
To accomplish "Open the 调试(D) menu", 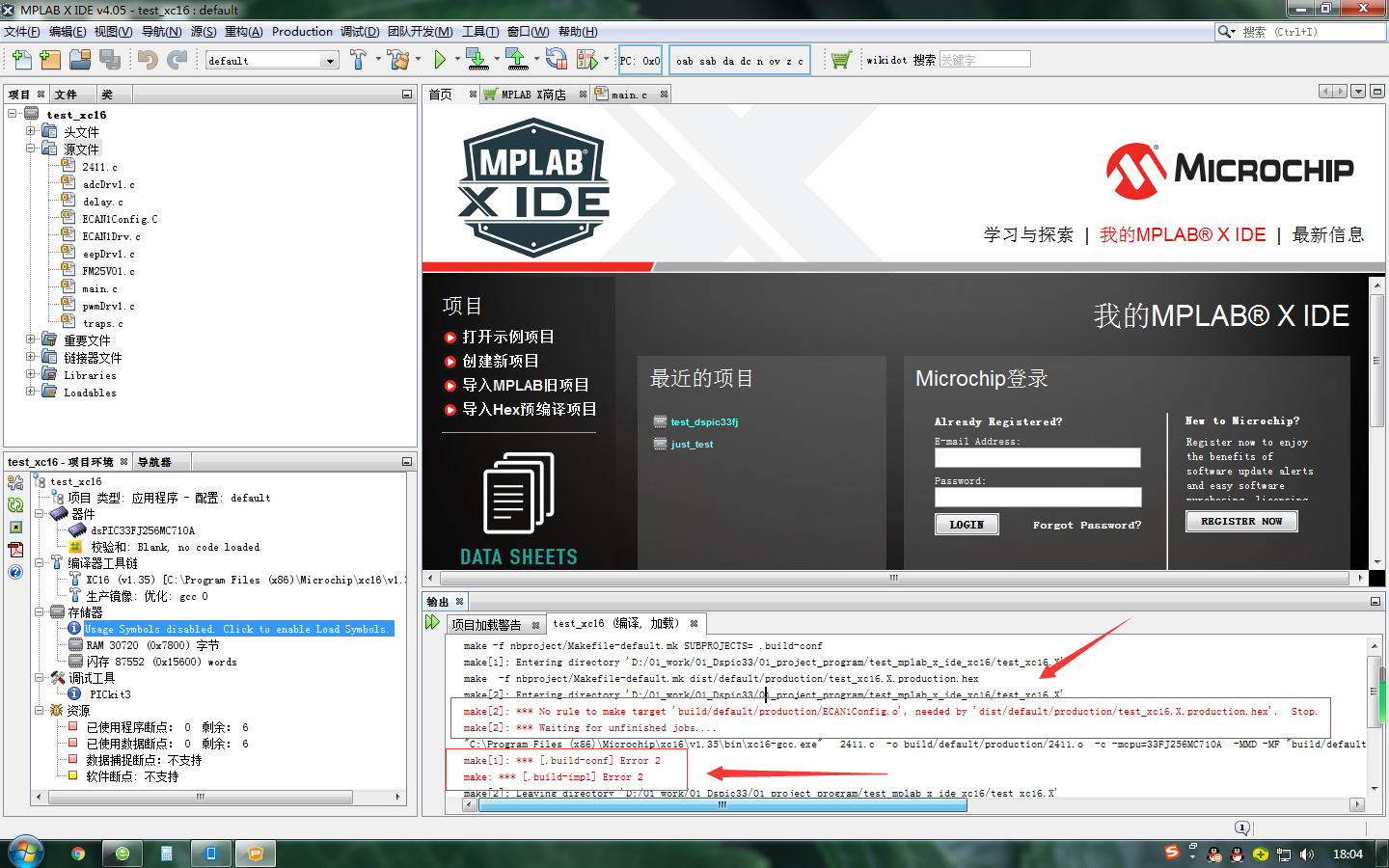I will click(360, 32).
